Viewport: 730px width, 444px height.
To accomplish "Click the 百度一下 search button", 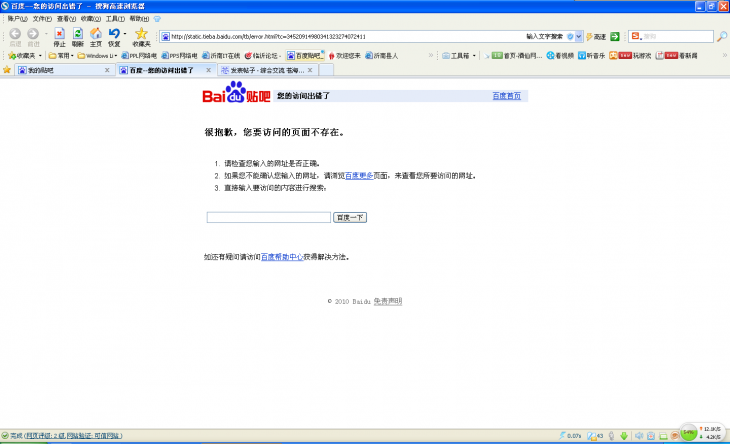I will 350,217.
